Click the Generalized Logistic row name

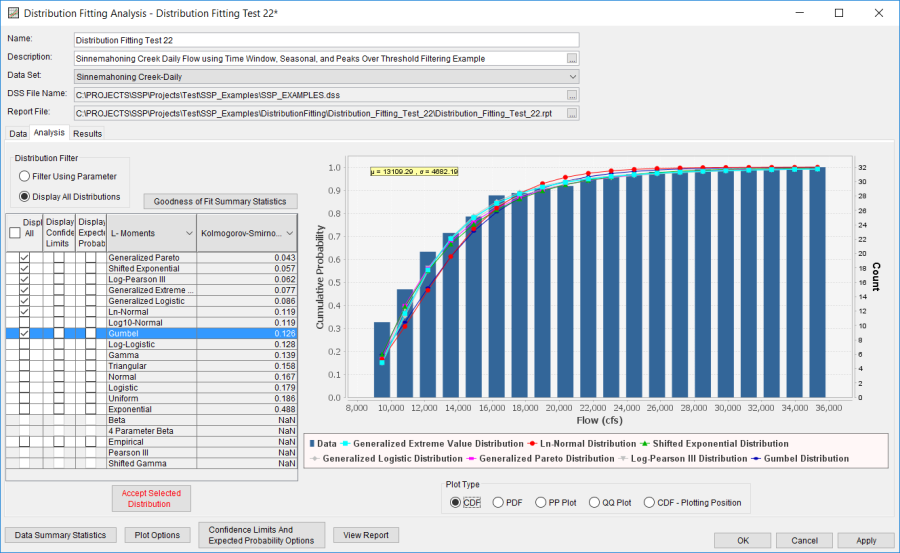[146, 301]
